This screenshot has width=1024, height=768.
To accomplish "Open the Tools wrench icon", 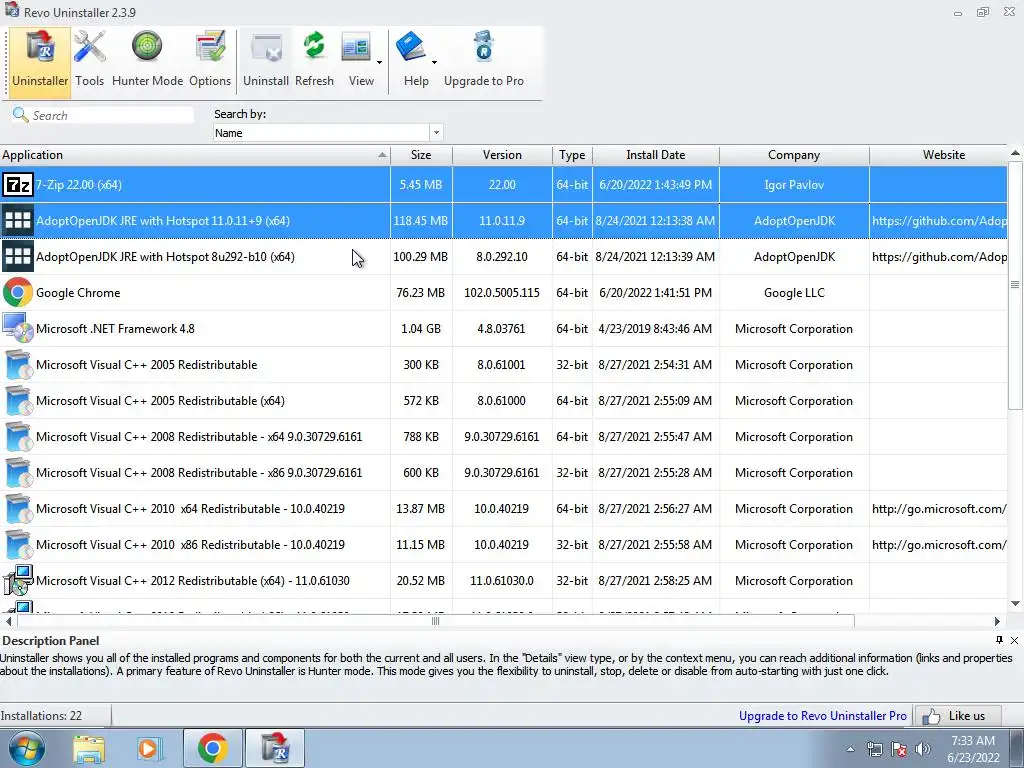I will [x=89, y=48].
